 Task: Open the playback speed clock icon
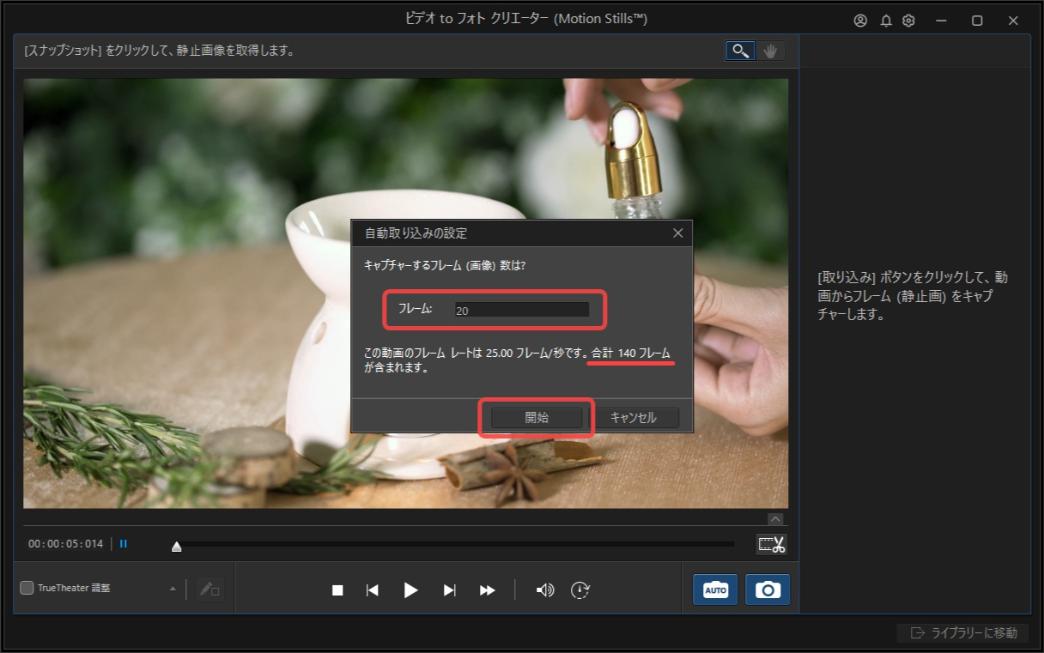pyautogui.click(x=580, y=590)
